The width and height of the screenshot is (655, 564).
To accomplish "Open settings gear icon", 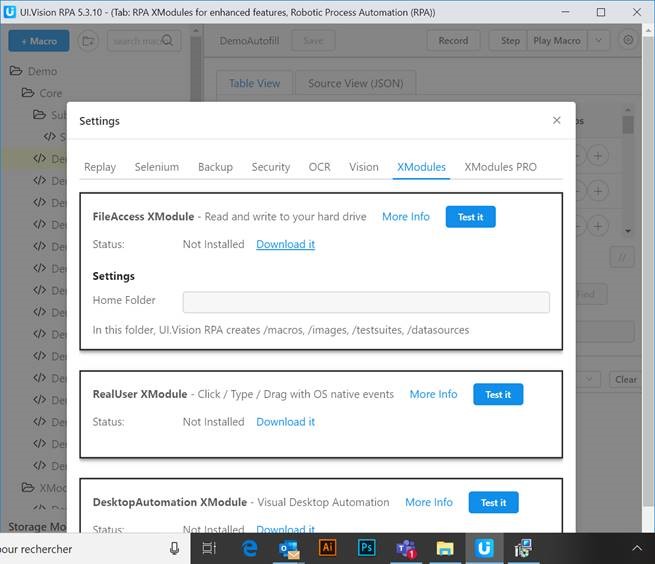I will tap(628, 40).
